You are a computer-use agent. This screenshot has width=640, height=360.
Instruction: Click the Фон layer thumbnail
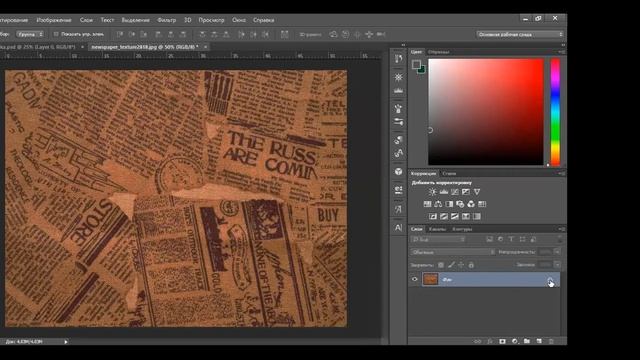[x=430, y=280]
